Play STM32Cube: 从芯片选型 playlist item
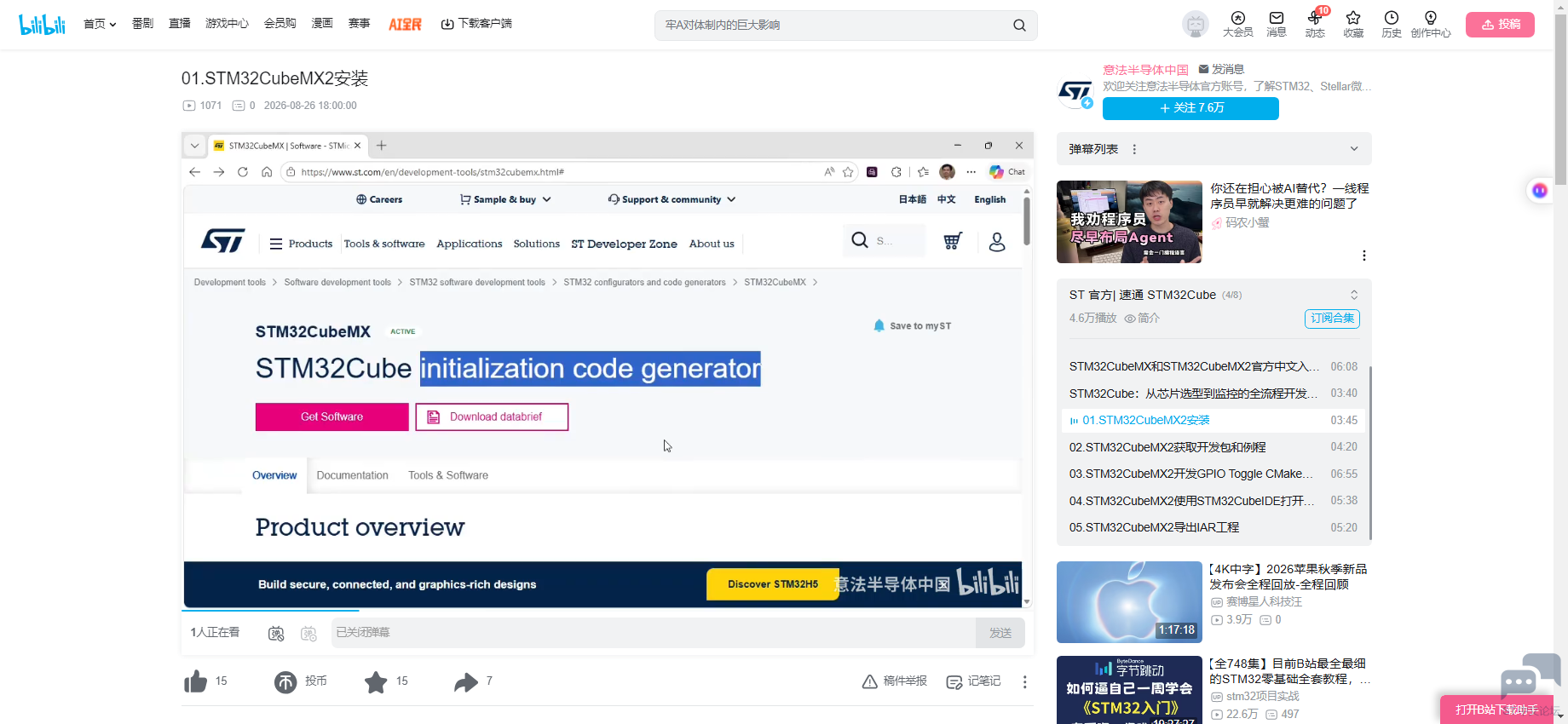 click(1213, 394)
